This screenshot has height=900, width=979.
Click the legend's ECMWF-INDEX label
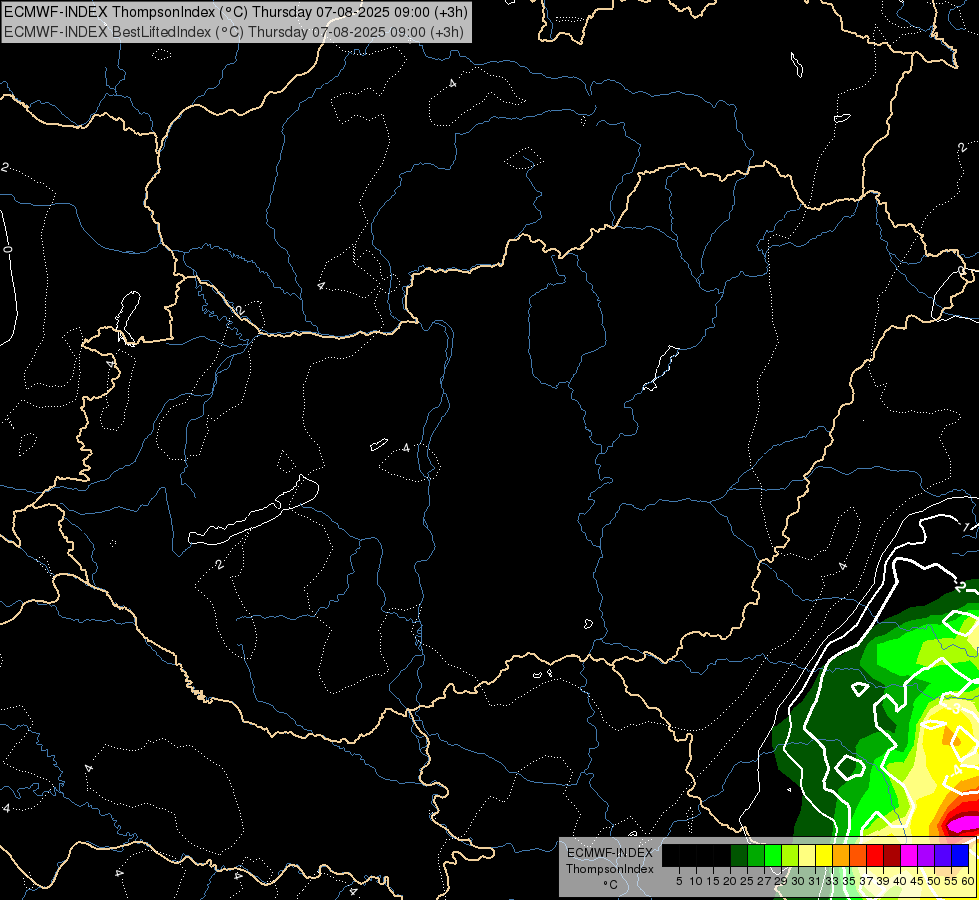[610, 853]
